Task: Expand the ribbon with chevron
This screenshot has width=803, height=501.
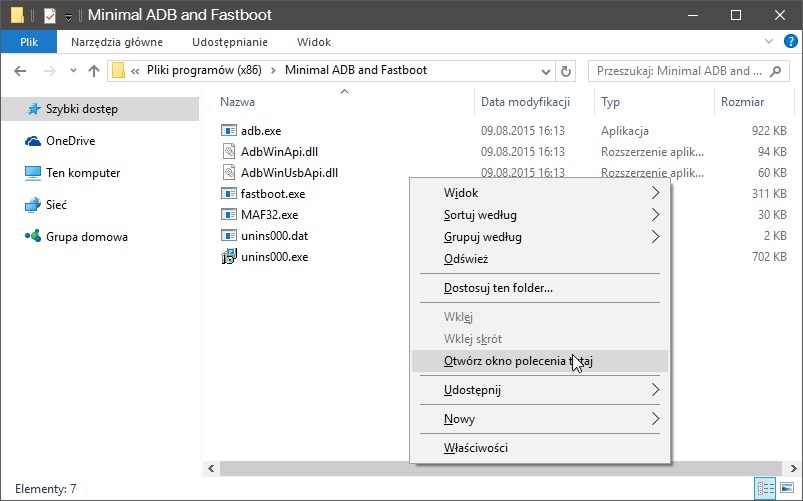Action: (x=769, y=41)
